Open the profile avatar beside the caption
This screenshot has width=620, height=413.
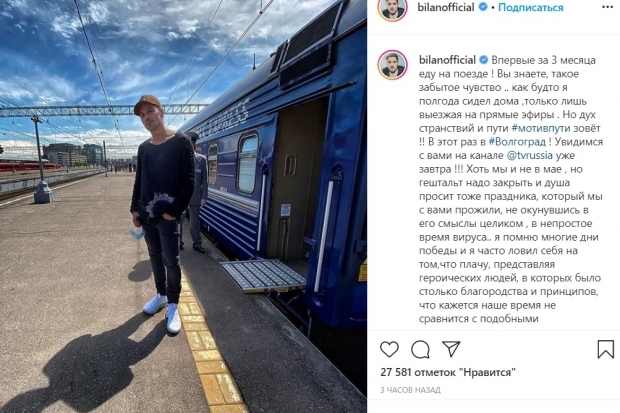tap(392, 65)
